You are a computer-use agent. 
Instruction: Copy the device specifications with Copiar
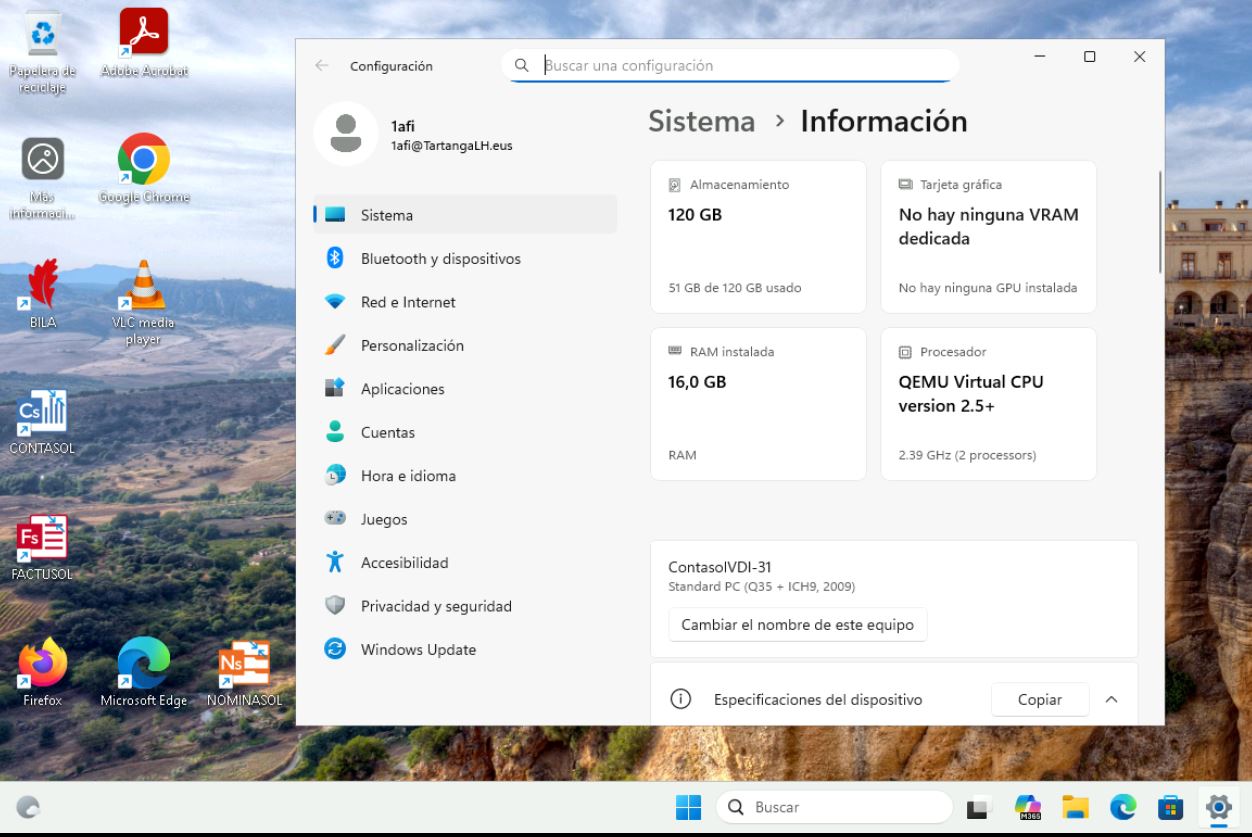pos(1039,700)
